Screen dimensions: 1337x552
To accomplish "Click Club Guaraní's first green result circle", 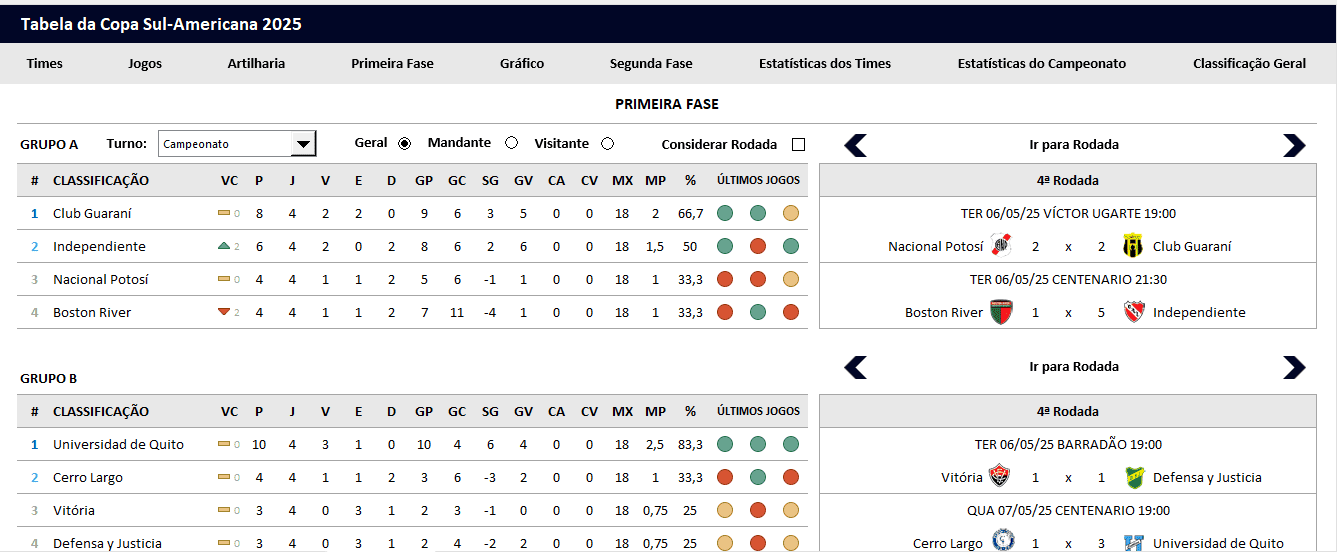I will coord(725,213).
